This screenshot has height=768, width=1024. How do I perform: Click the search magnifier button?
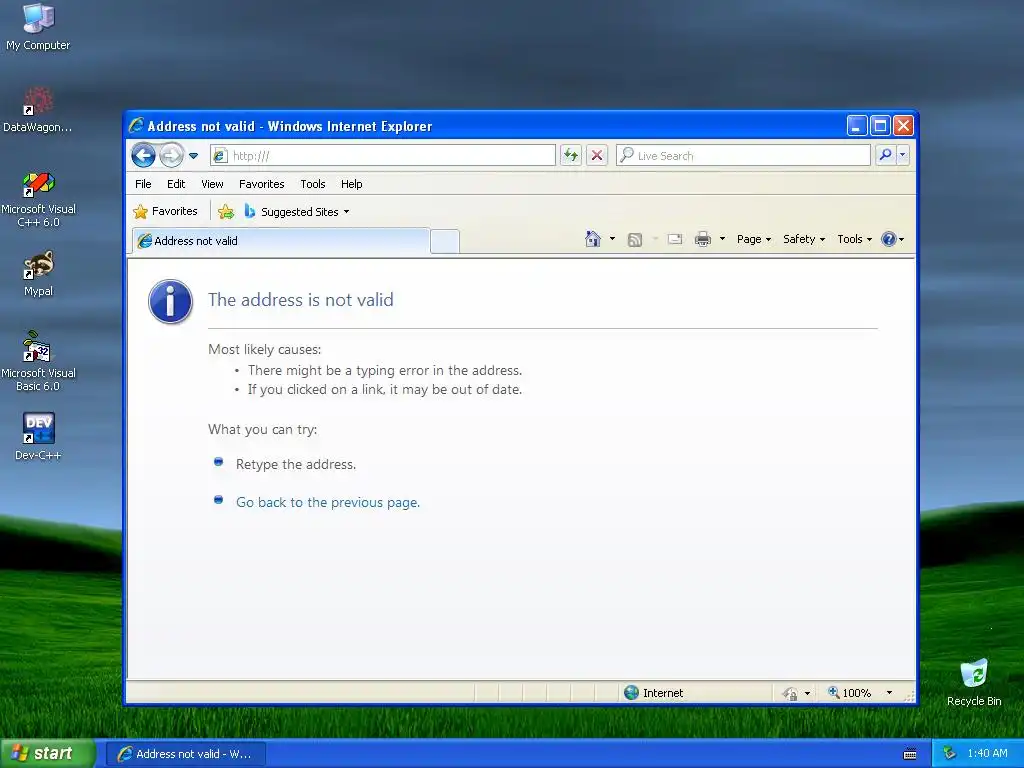pos(886,155)
